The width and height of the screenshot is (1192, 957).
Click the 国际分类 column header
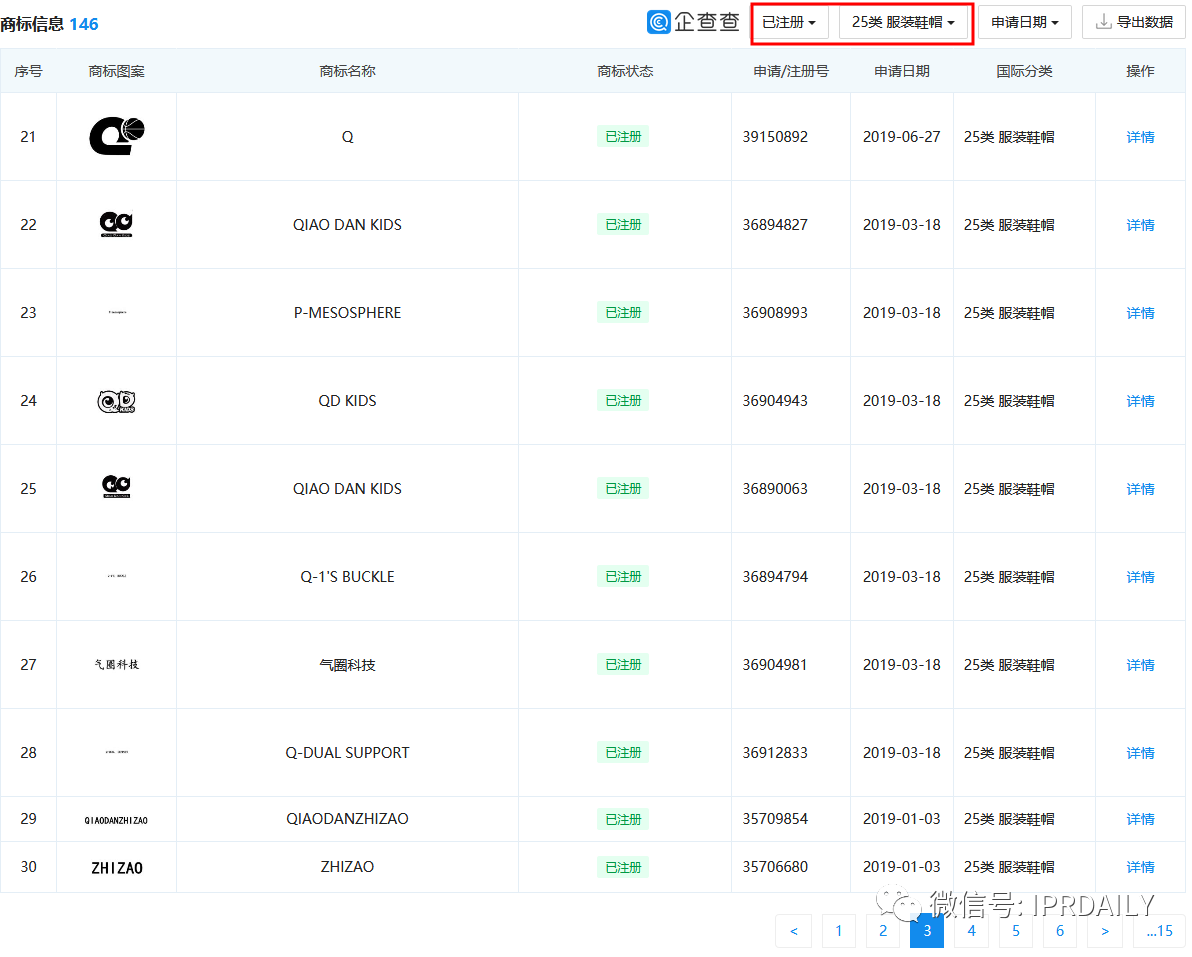[1024, 71]
